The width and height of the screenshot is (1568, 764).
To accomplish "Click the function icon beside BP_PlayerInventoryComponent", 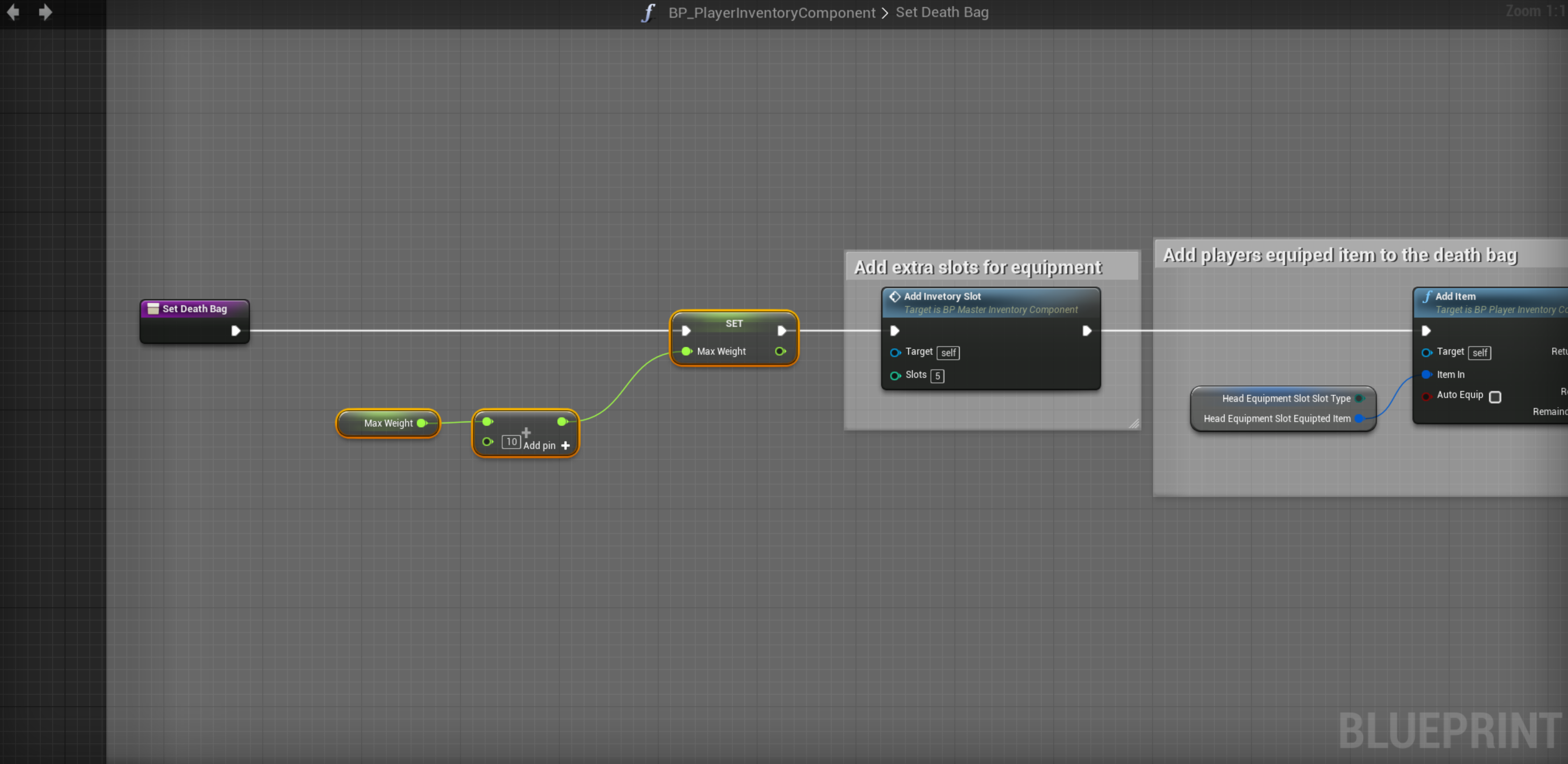I will tap(648, 13).
